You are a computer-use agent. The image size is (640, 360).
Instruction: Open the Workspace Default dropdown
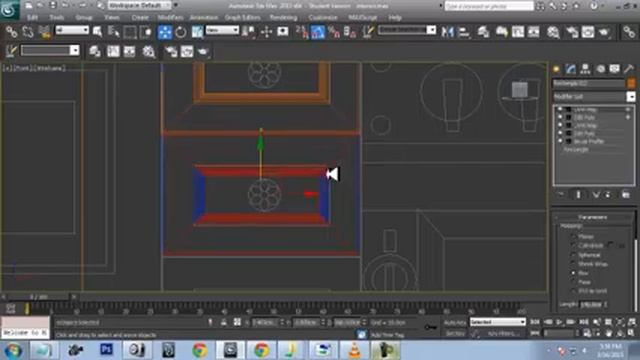tap(140, 6)
